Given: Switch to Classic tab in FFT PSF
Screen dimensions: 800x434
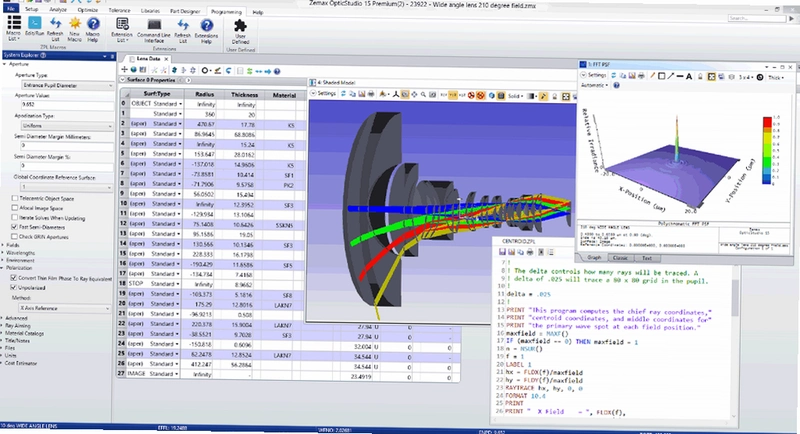Looking at the screenshot, I should (x=620, y=258).
